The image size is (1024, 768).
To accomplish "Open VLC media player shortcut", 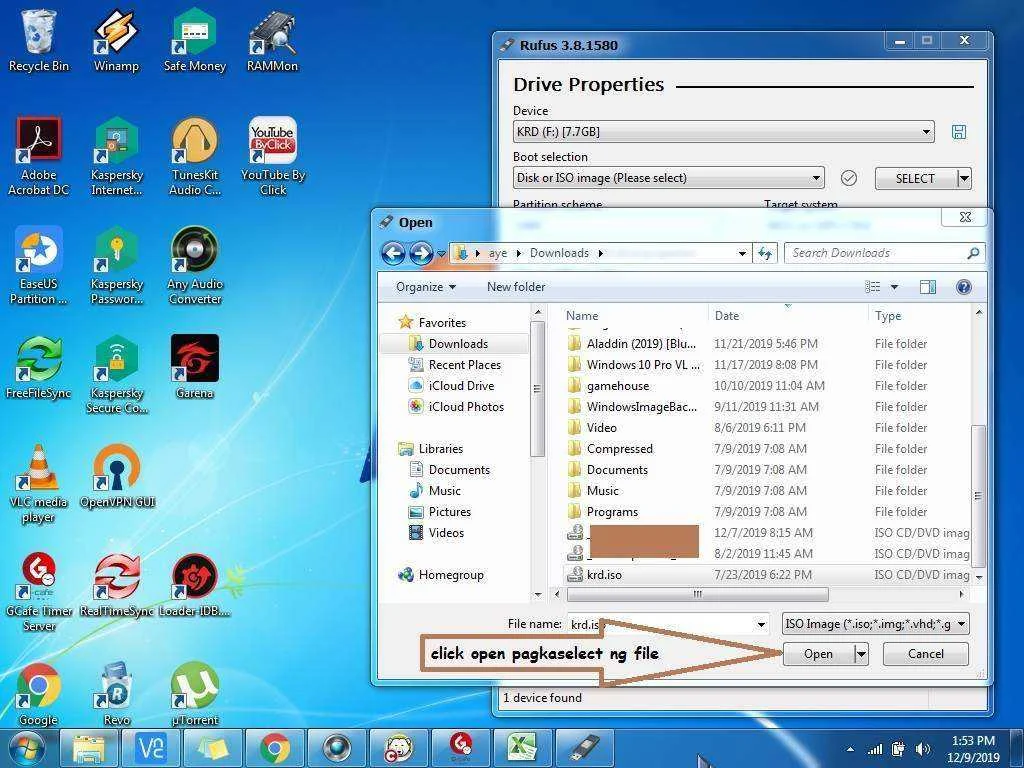I will (x=39, y=484).
